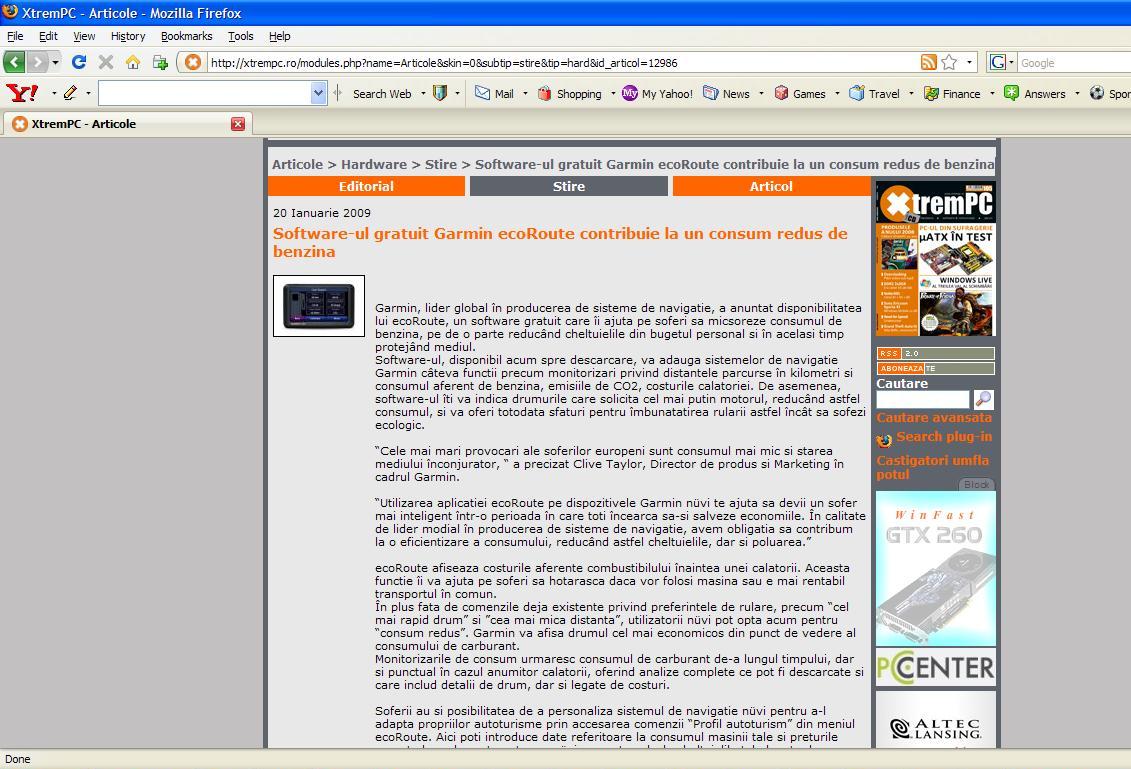Screen dimensions: 1131x769
Task: Click the Altec Lansing banner
Action: click(936, 720)
